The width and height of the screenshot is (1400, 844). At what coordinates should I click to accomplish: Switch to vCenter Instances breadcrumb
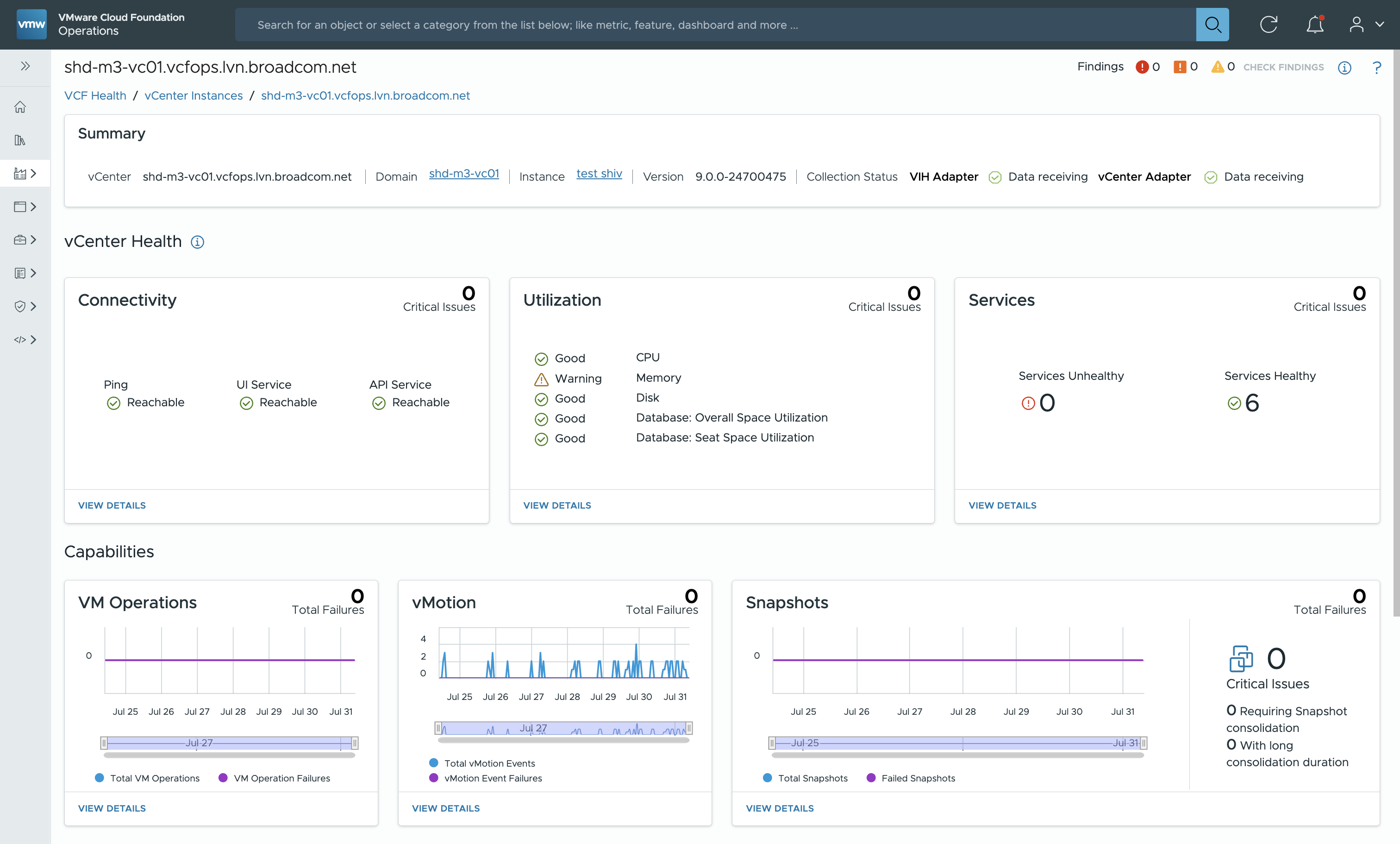point(193,95)
